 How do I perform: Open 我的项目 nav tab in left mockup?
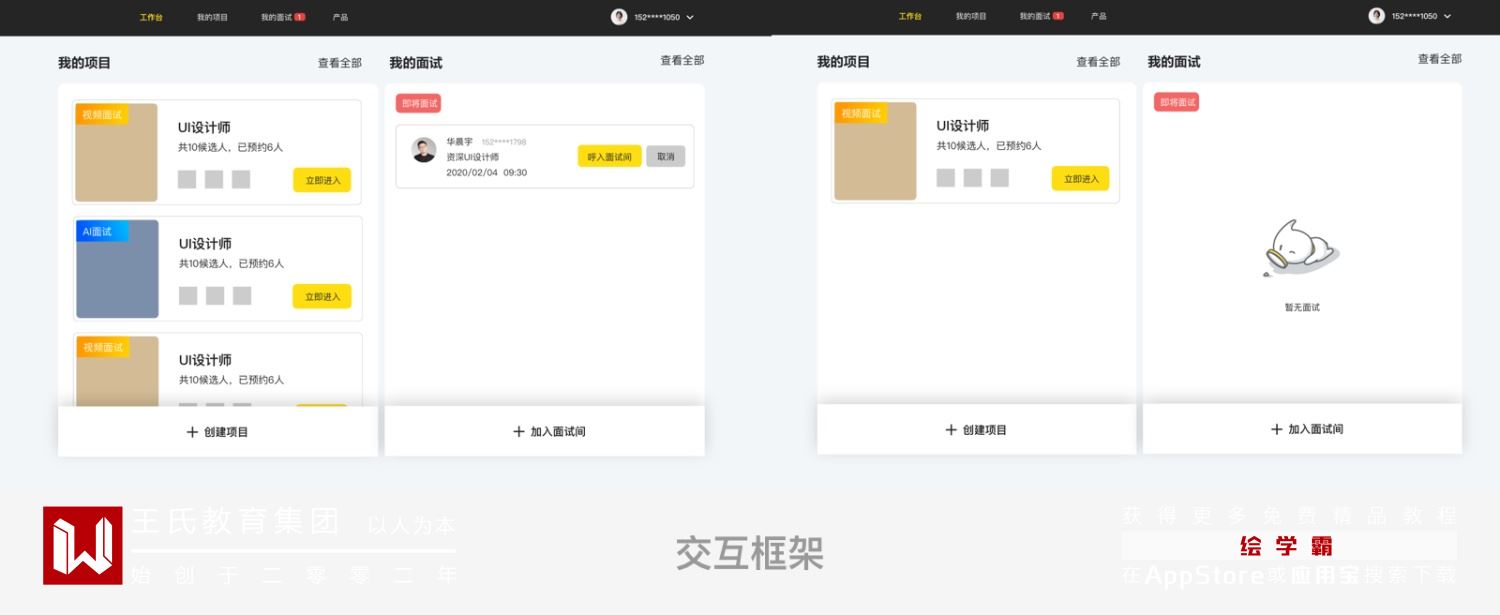click(212, 17)
